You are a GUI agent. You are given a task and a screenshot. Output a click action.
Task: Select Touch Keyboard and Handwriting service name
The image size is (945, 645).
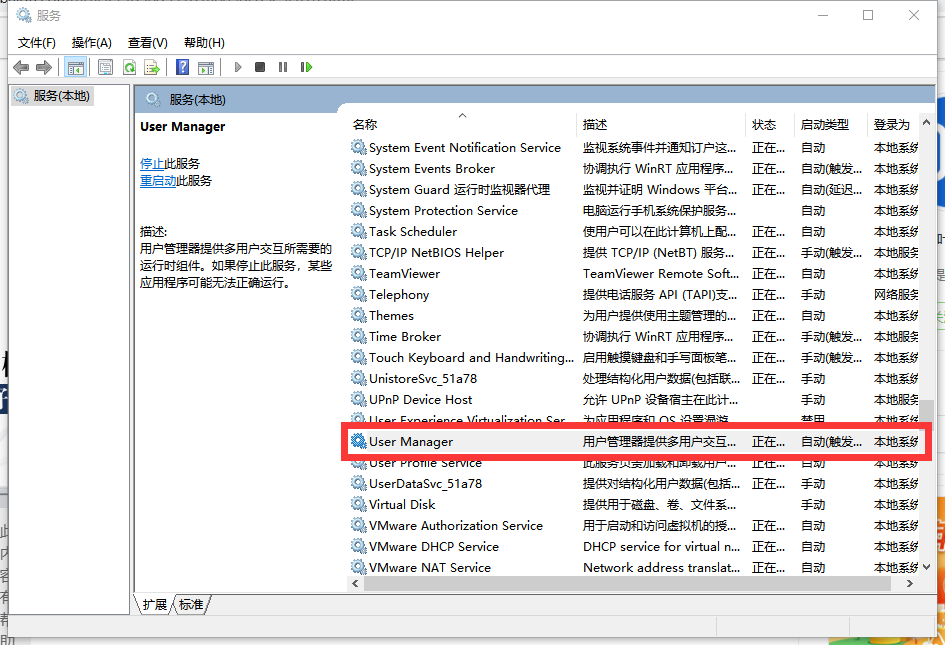471,357
